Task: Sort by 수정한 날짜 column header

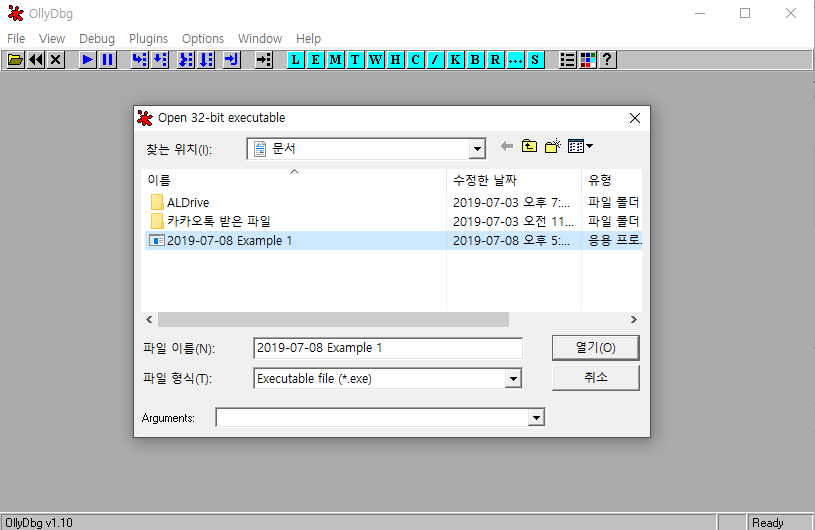Action: pos(514,180)
